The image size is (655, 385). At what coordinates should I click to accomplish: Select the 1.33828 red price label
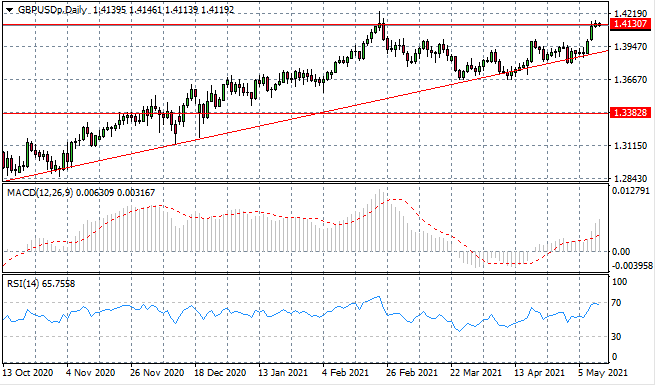tap(631, 112)
